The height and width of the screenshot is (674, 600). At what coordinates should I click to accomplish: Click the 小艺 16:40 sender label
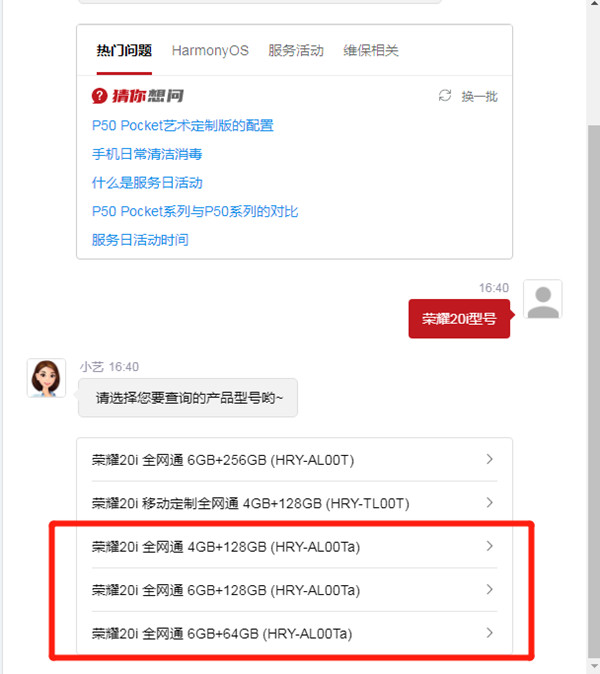(x=109, y=367)
